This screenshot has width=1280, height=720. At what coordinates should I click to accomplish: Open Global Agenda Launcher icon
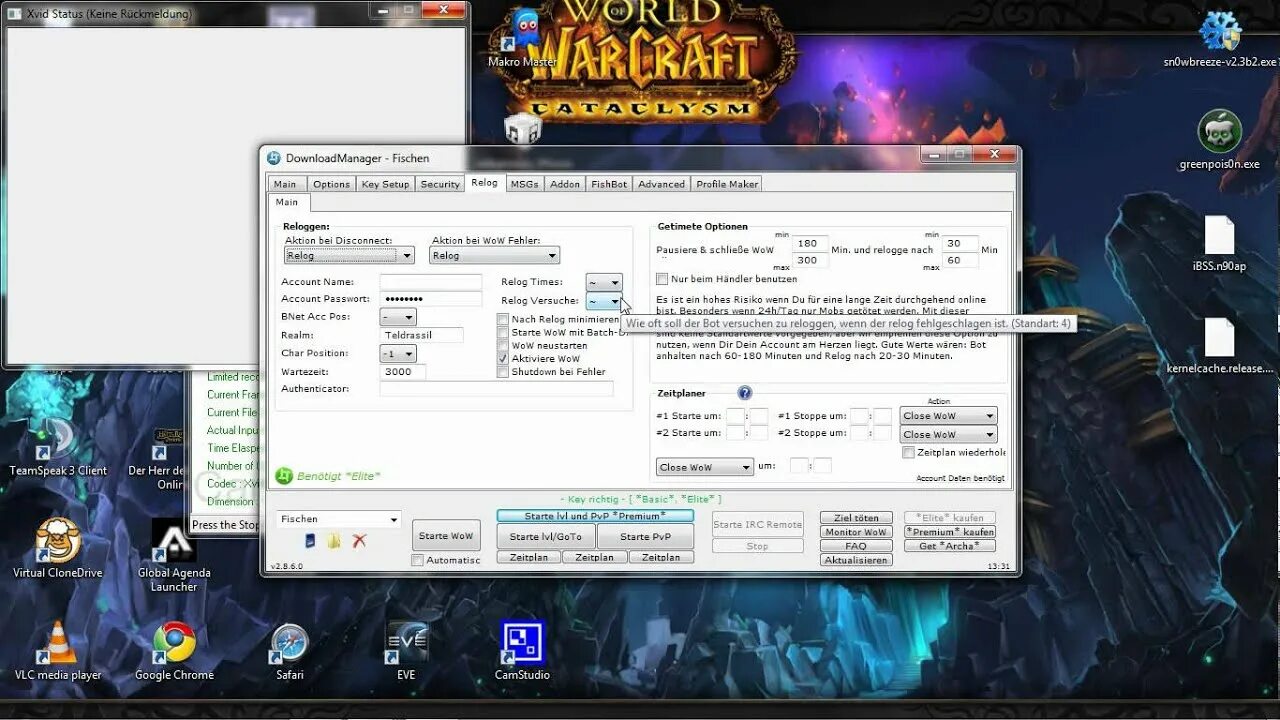click(x=174, y=555)
